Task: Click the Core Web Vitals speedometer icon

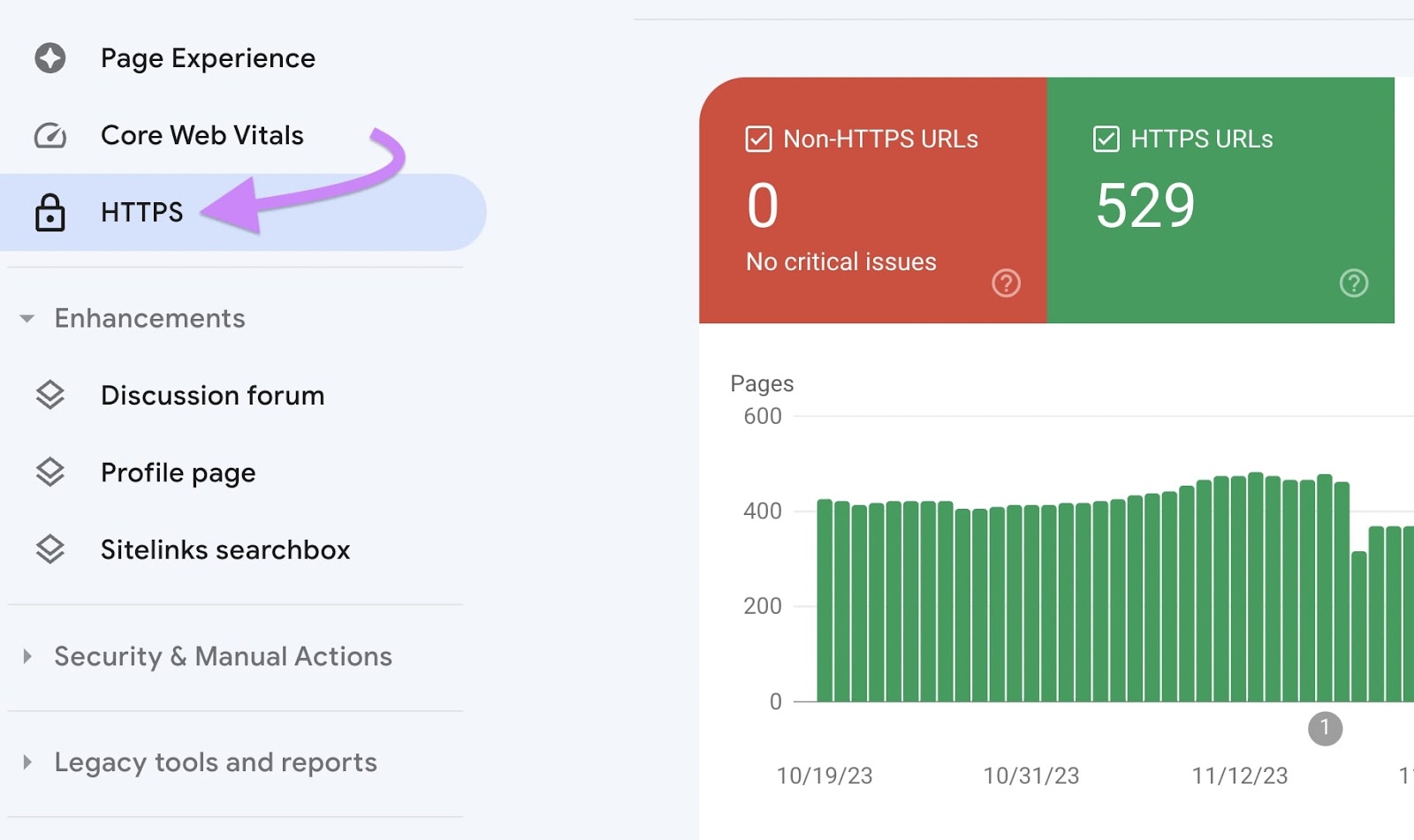Action: click(x=50, y=135)
